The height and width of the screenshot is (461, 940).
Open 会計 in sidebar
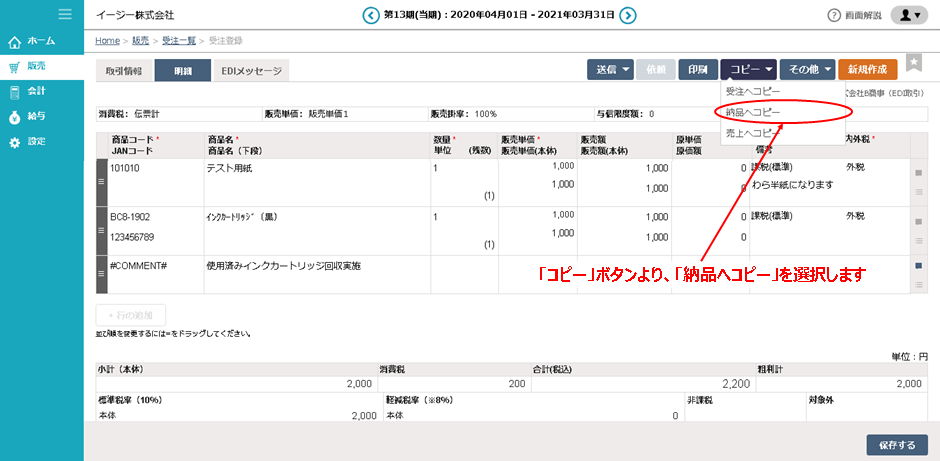click(x=42, y=92)
